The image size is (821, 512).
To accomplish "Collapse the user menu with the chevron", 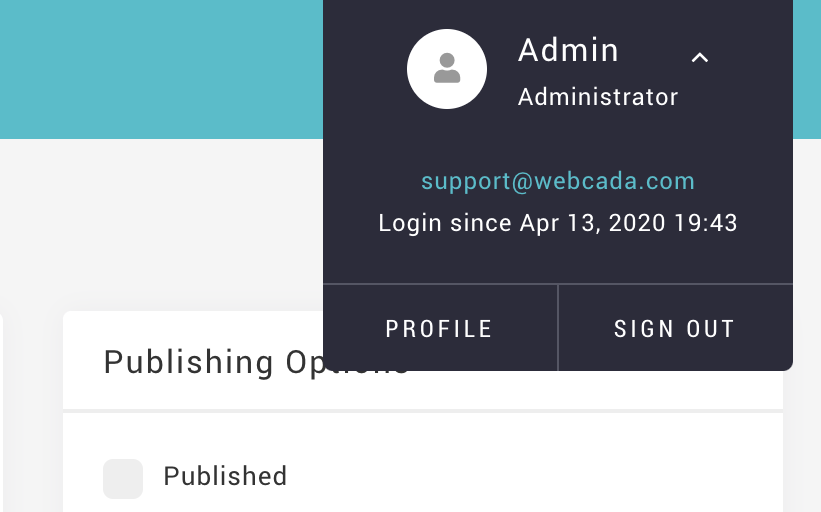I will tap(700, 57).
